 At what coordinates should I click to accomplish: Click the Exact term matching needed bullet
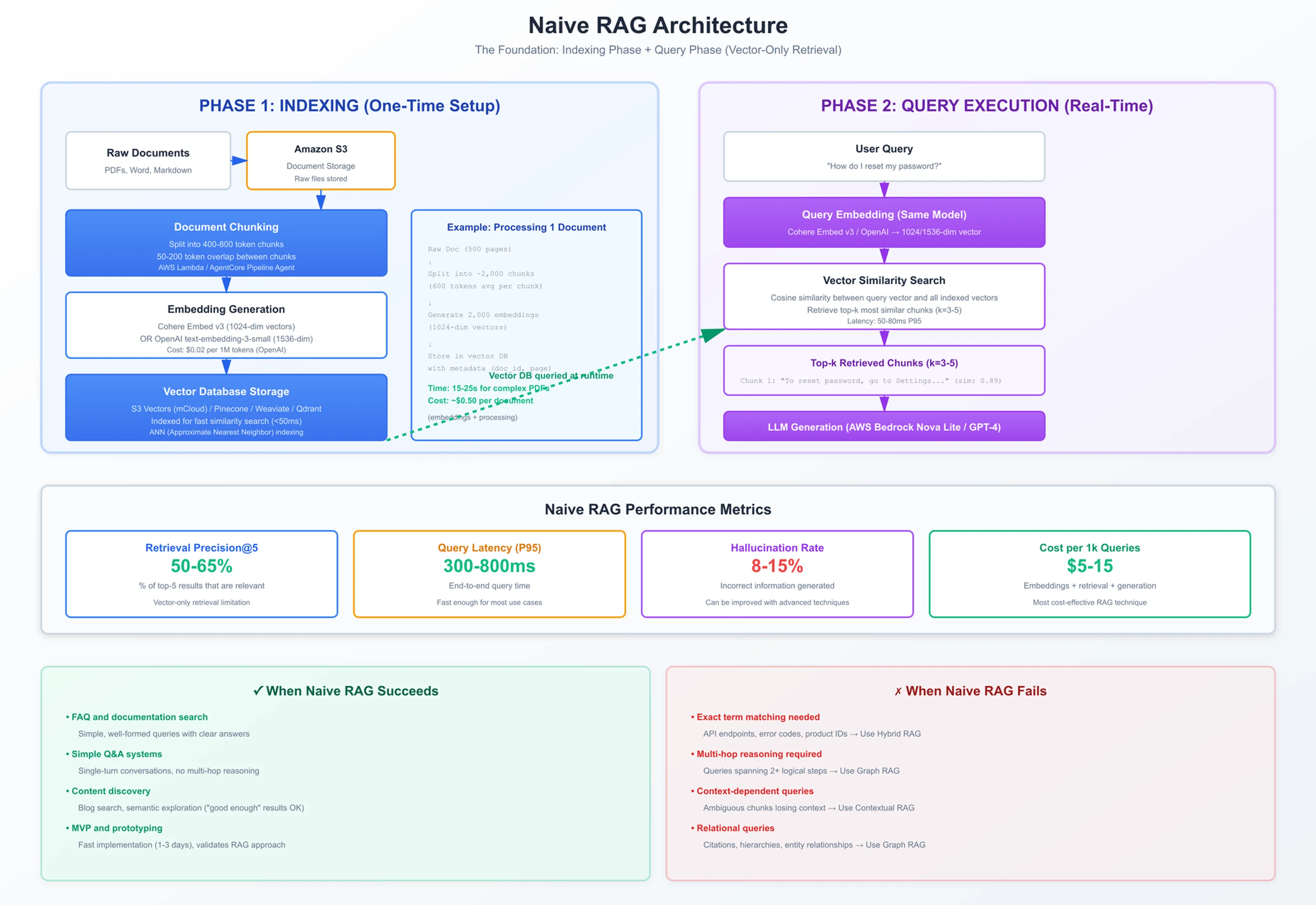755,717
